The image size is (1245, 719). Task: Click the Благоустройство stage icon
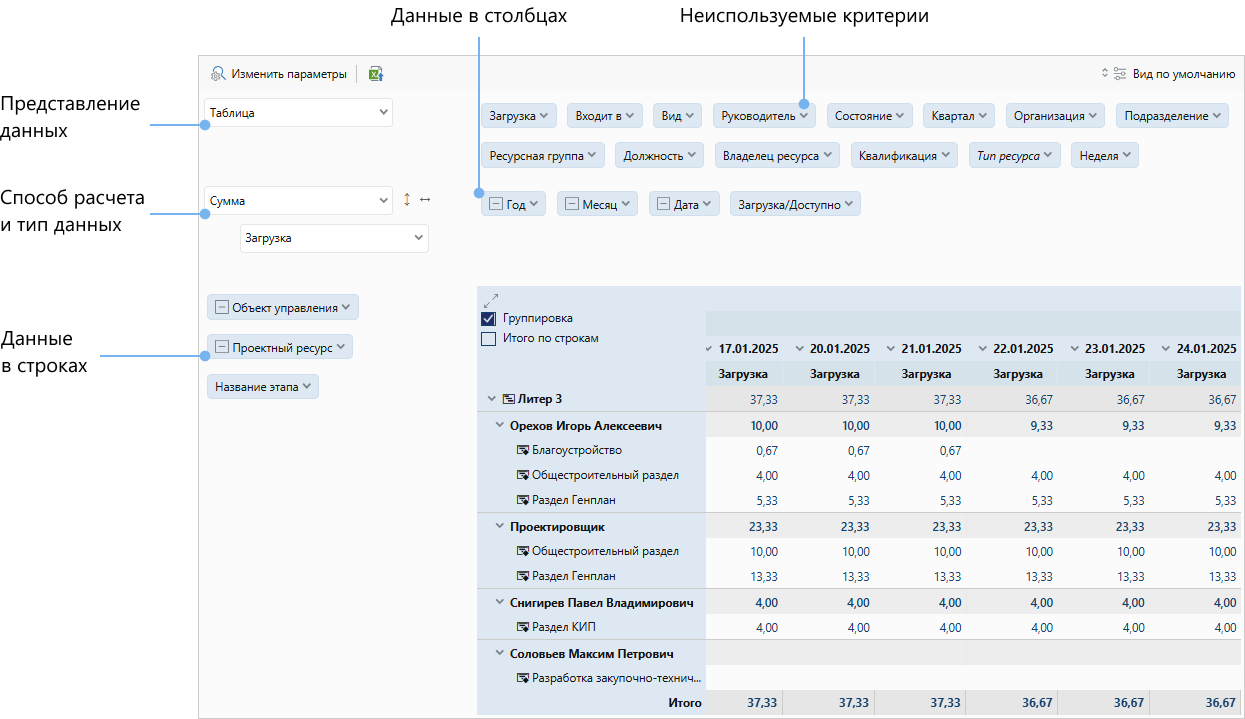point(522,450)
